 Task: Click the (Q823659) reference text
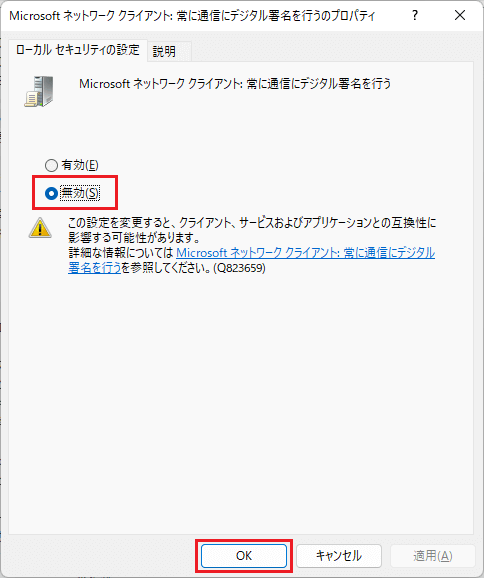coord(239,268)
